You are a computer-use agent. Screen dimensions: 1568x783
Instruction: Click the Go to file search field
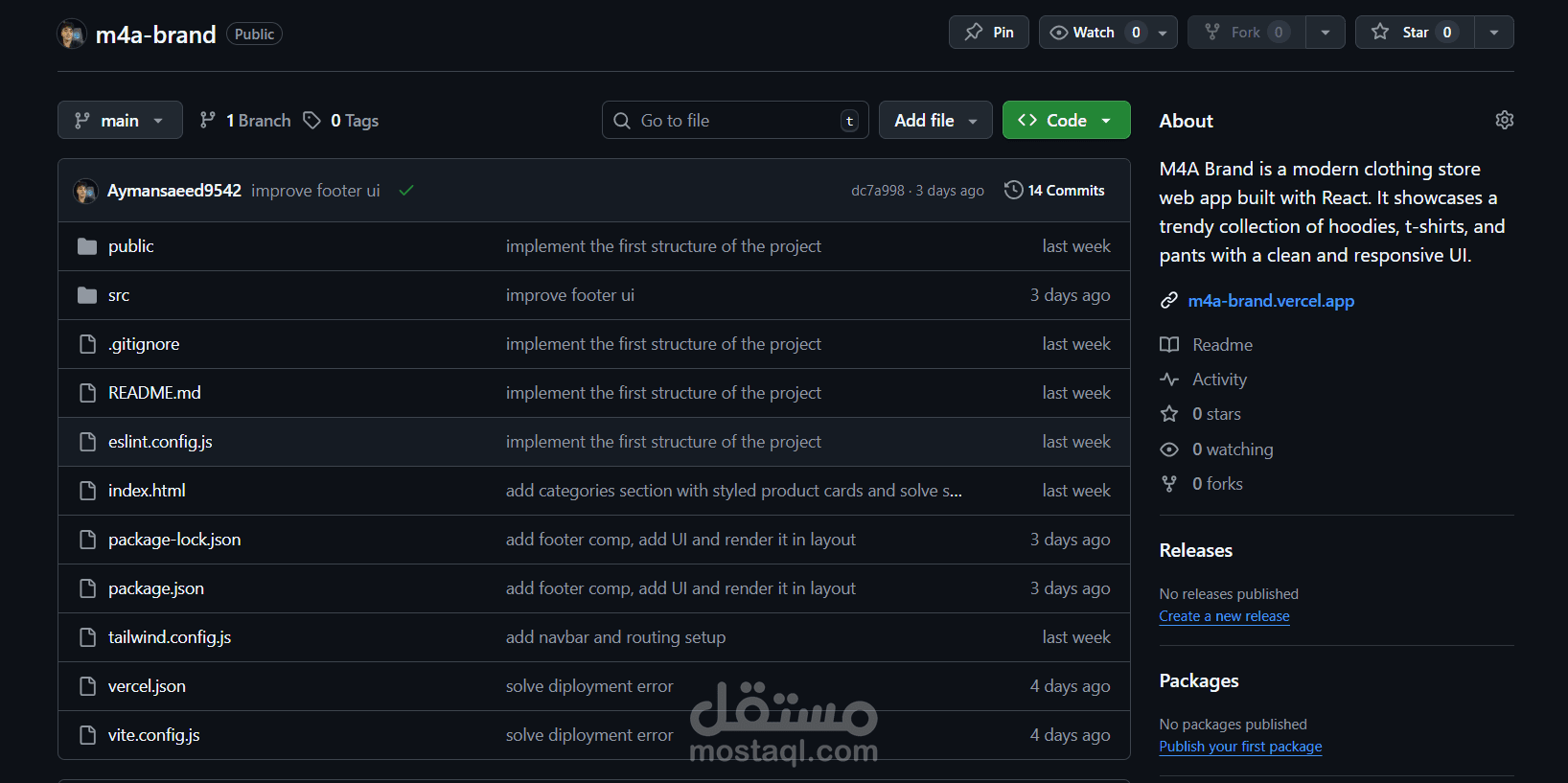pos(735,120)
